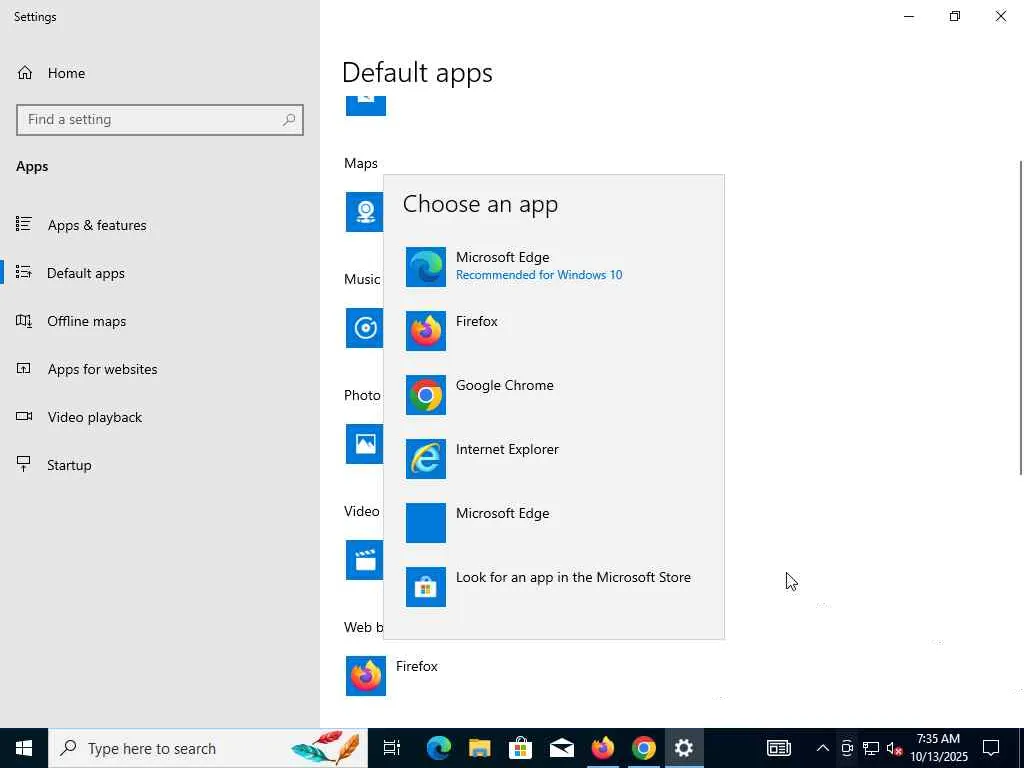Click the current Web browser Firefox icon
Image resolution: width=1024 pixels, height=768 pixels.
point(366,676)
